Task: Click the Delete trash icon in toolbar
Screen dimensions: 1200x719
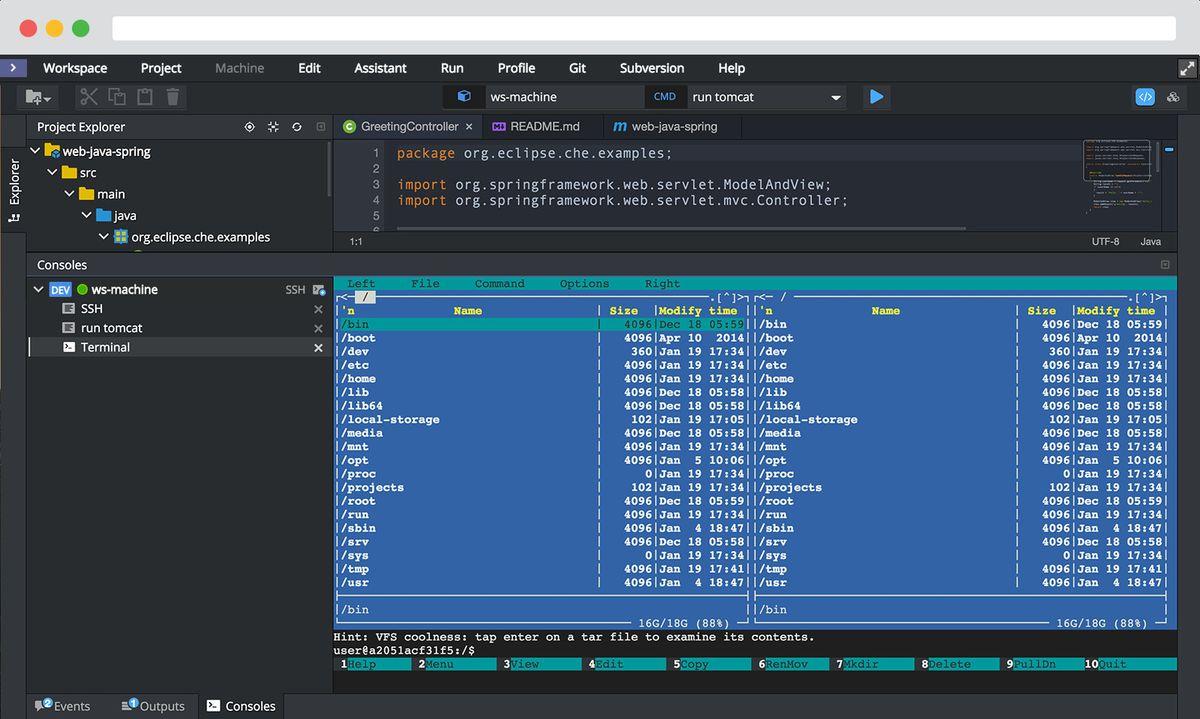Action: point(173,97)
